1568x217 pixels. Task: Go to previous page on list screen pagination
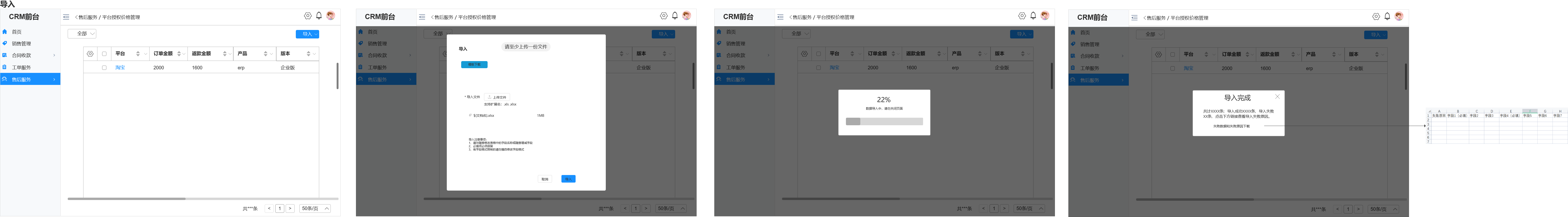point(269,209)
